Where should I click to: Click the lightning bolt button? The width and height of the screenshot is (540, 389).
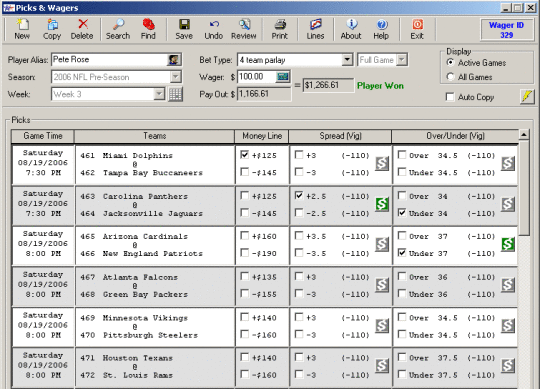[527, 97]
